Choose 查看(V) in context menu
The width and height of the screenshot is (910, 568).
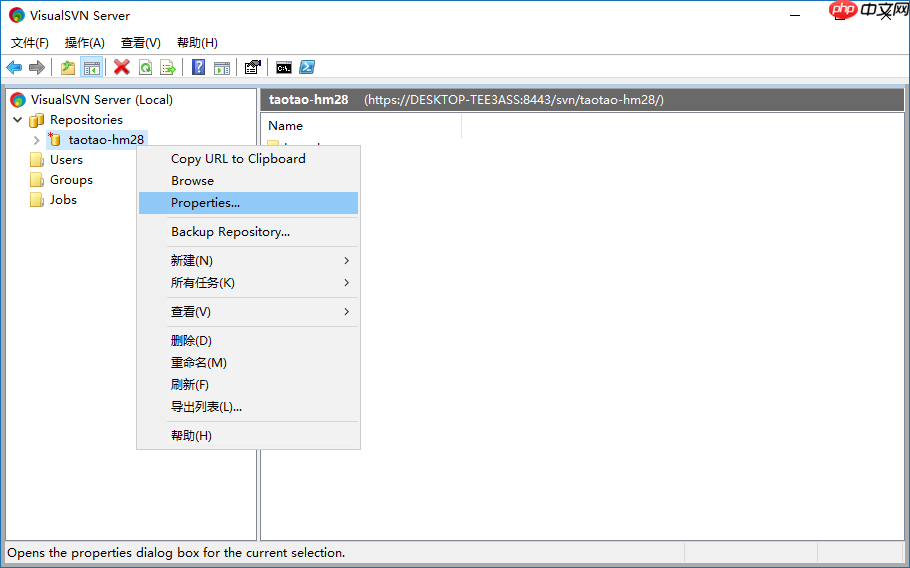[x=248, y=312]
